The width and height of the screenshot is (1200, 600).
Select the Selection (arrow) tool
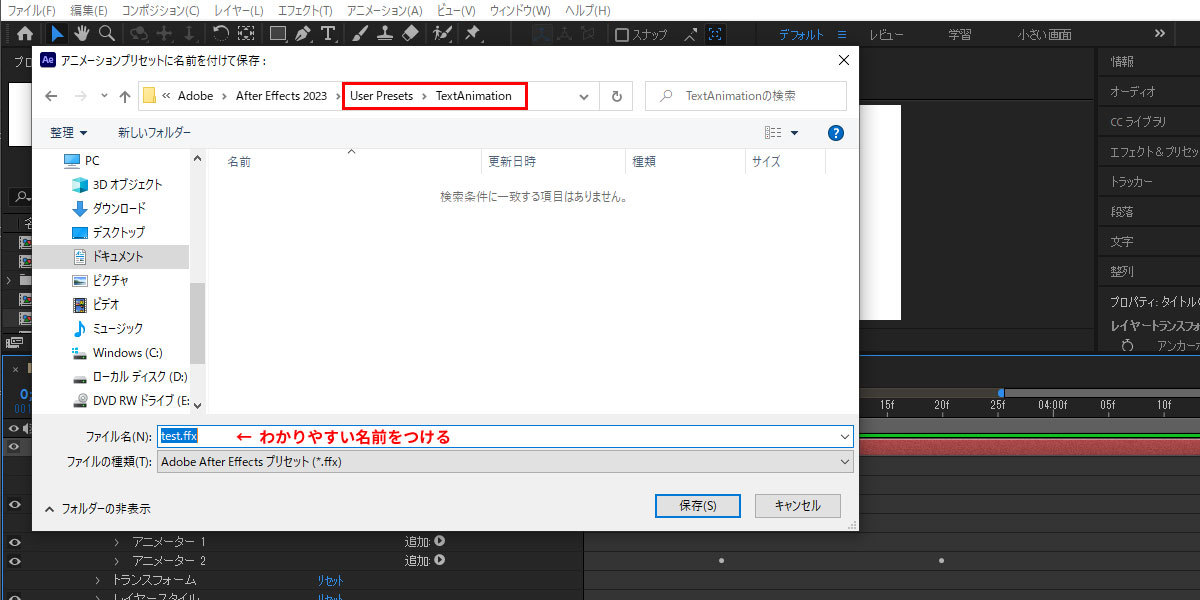coord(58,34)
